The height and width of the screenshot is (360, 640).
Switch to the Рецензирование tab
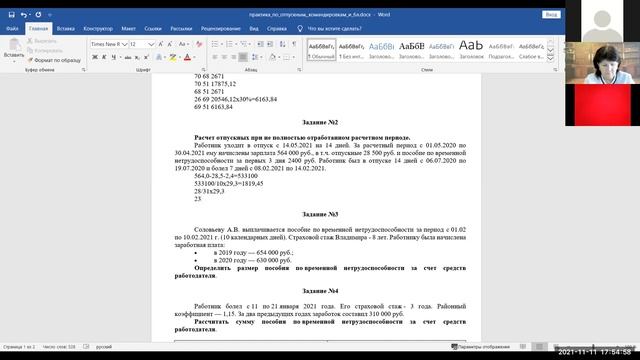220,29
